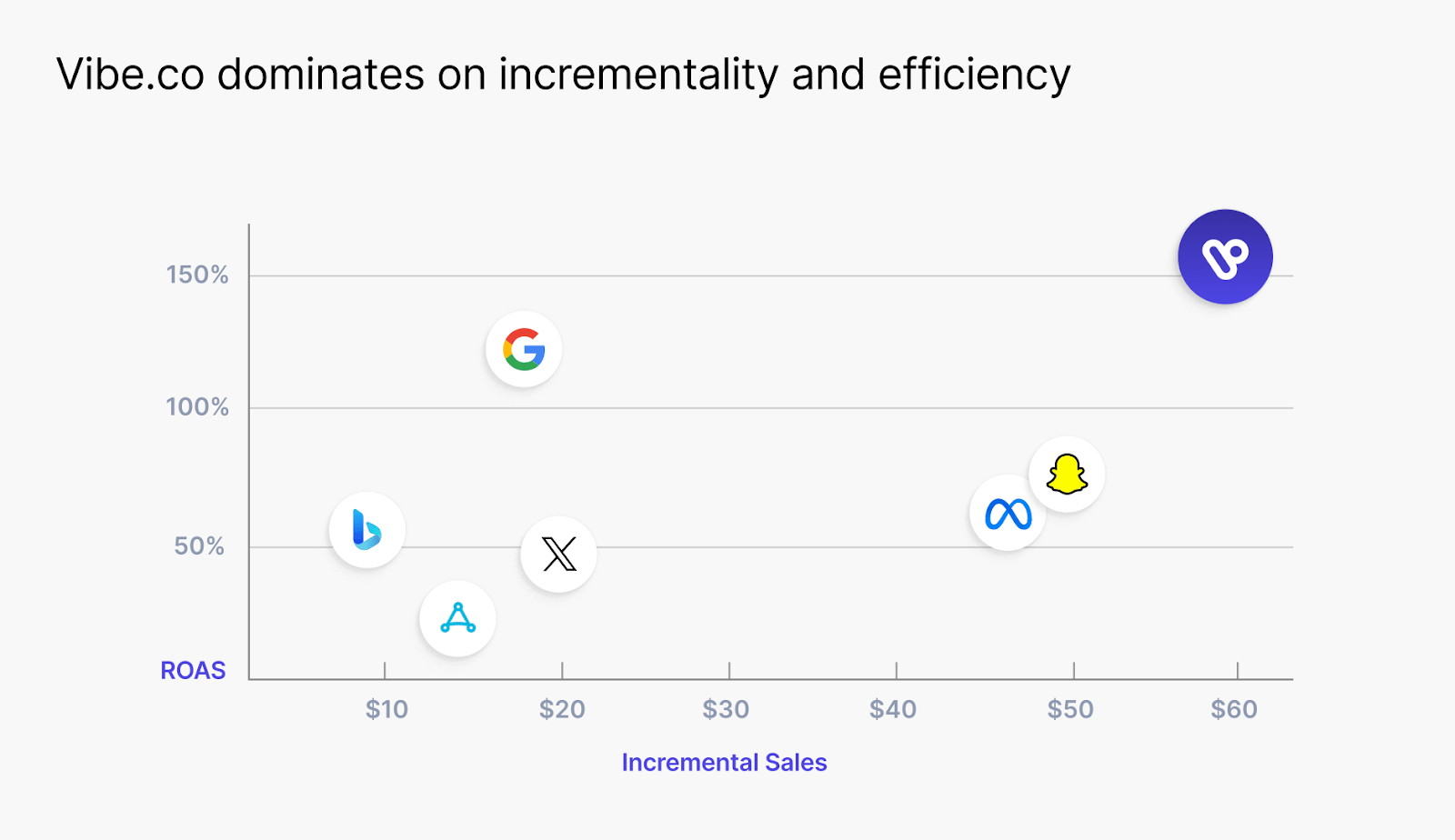Click the Snapchat ghost icon
This screenshot has width=1455, height=840.
coord(1067,475)
